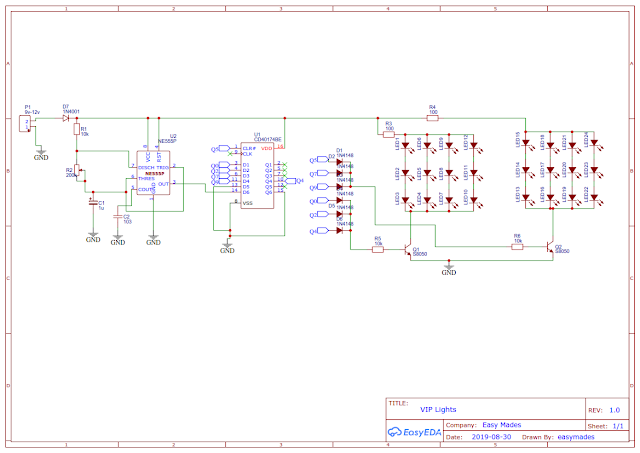Click the 200k value label of R2
Screen dimensions: 640x453
(x=71, y=175)
